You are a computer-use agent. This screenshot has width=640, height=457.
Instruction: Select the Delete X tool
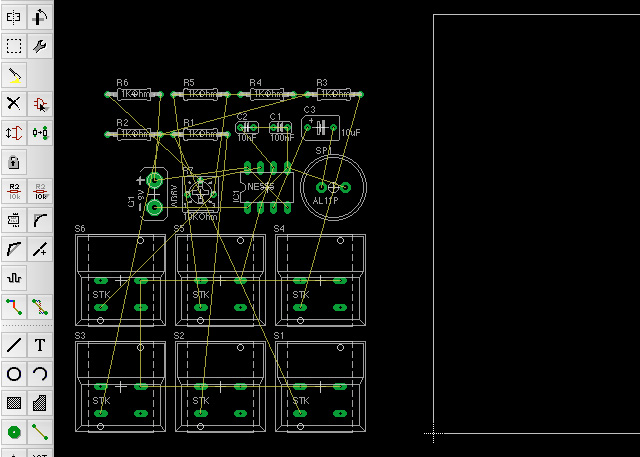pyautogui.click(x=14, y=103)
